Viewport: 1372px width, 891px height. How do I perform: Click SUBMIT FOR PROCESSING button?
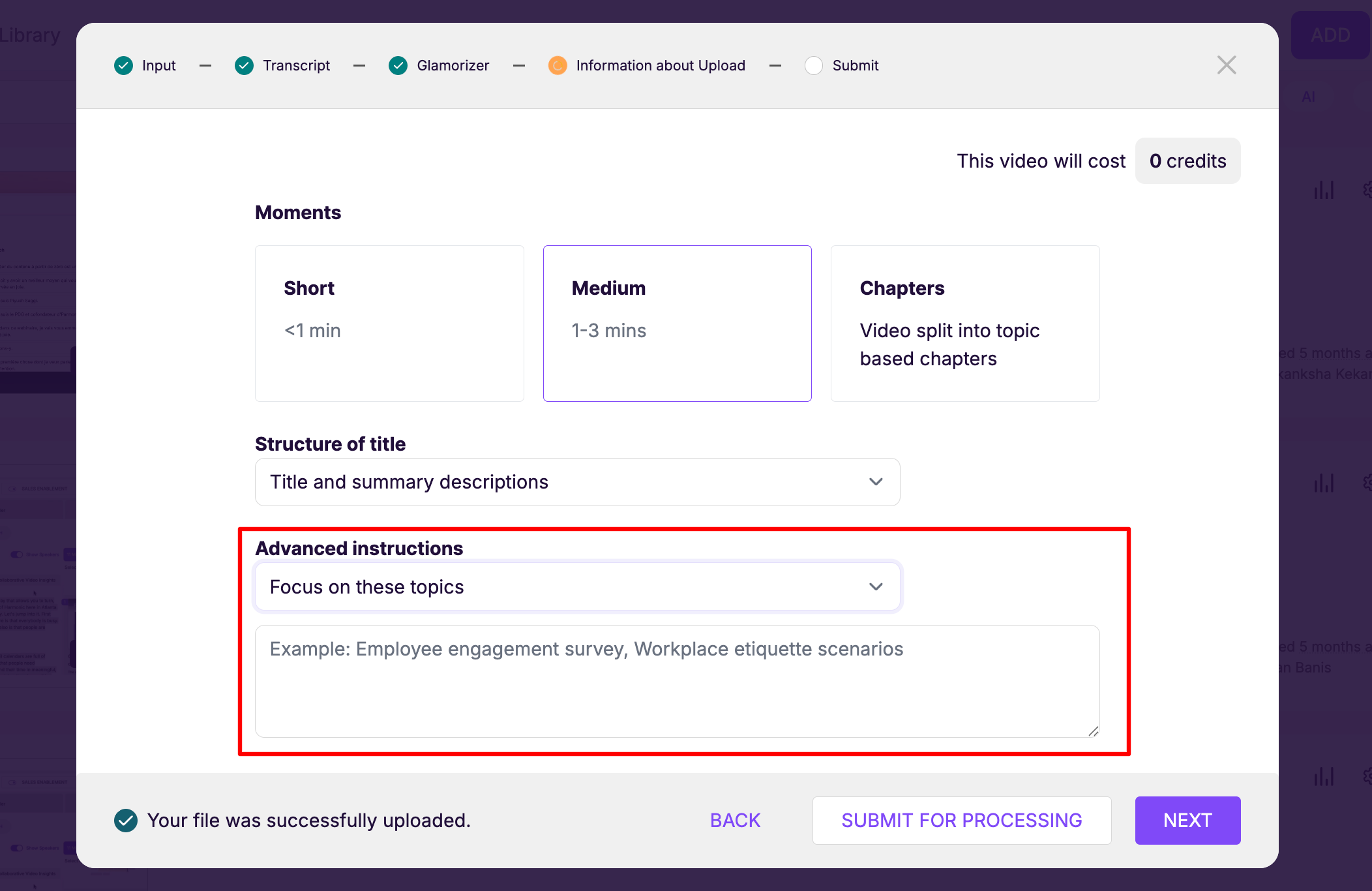962,821
